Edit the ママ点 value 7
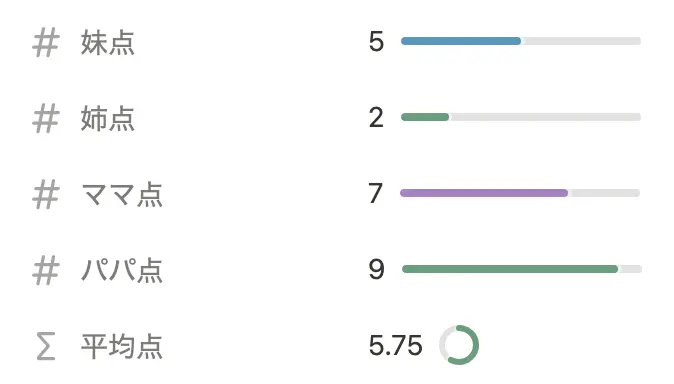Screen dimensions: 674x384 coord(375,194)
